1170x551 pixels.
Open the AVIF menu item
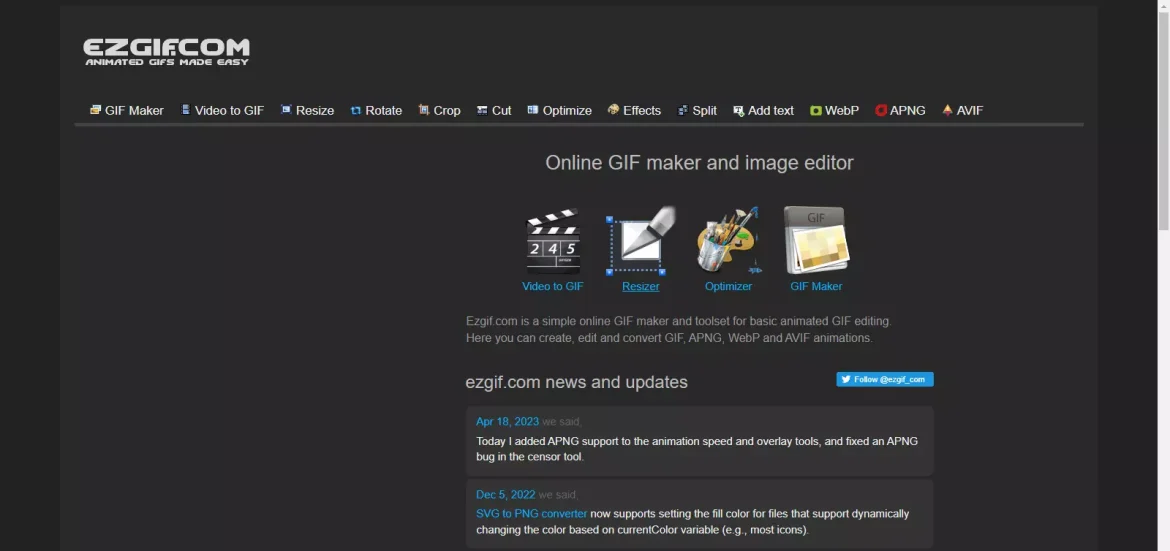[963, 110]
